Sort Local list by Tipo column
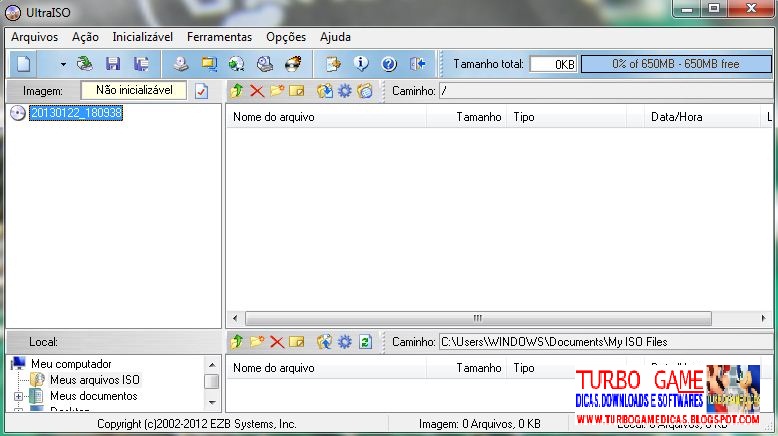This screenshot has height=436, width=778. [x=541, y=368]
